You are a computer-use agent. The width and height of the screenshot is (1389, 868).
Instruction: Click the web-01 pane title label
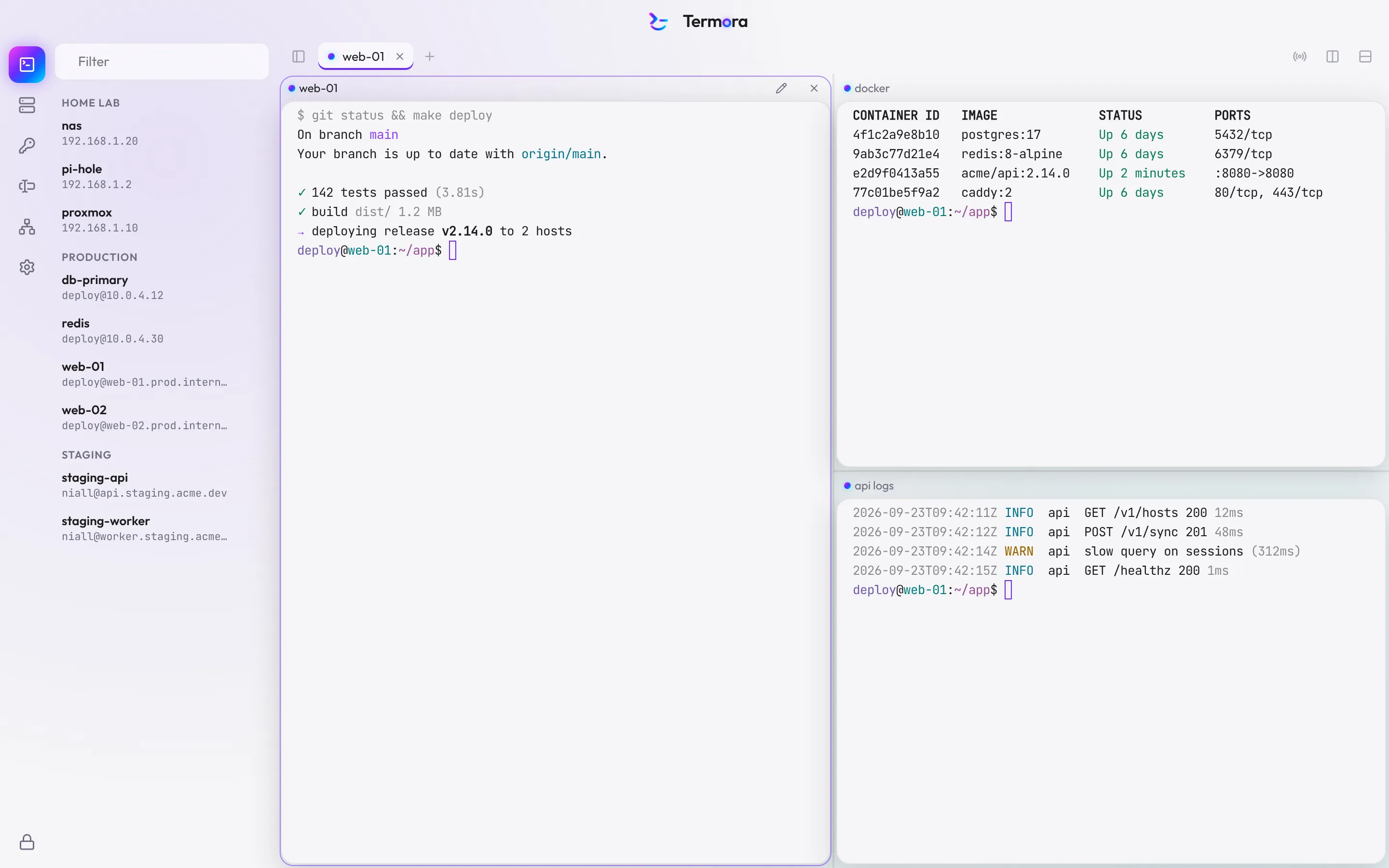(318, 88)
